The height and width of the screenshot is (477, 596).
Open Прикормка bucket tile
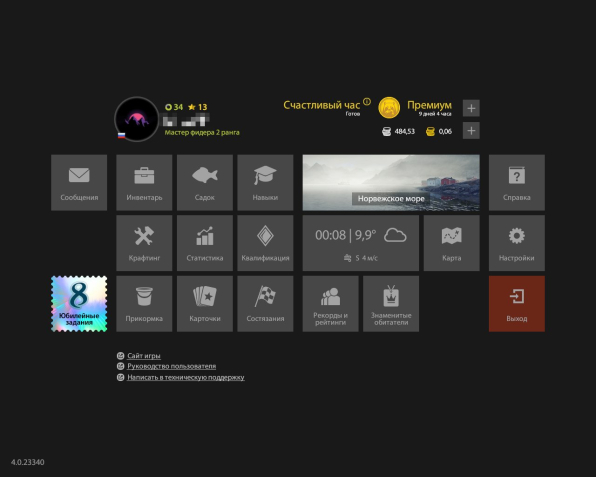click(144, 304)
